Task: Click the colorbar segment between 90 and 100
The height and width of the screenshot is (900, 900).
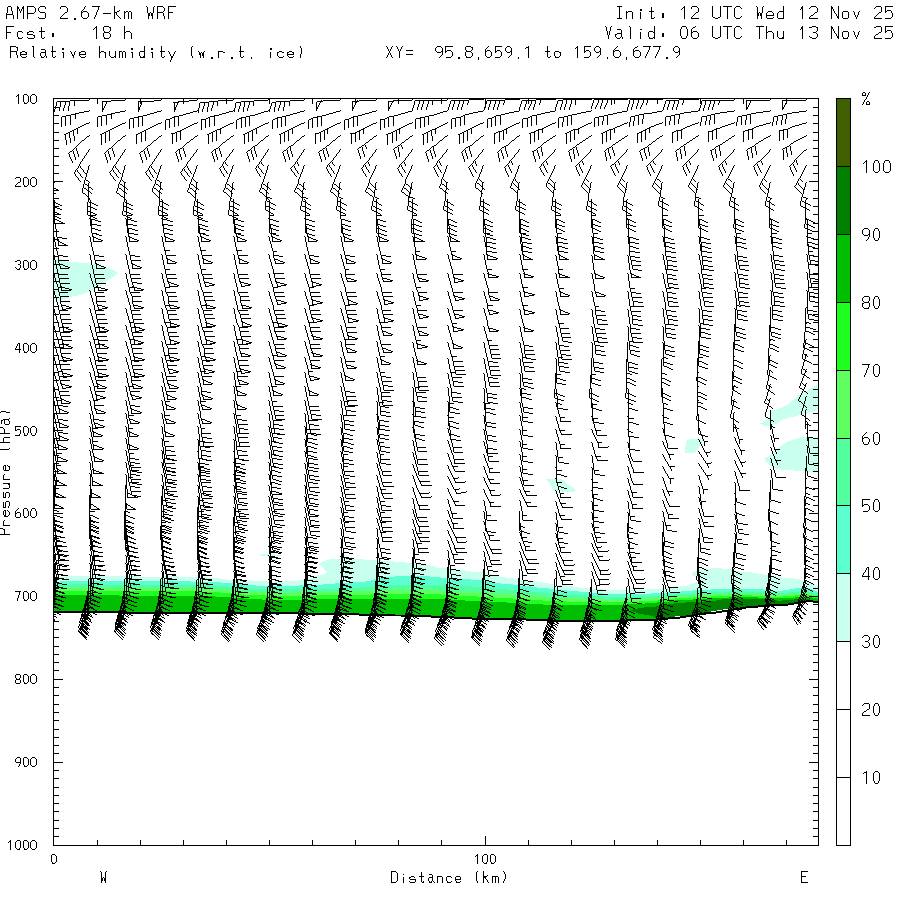Action: [x=843, y=200]
